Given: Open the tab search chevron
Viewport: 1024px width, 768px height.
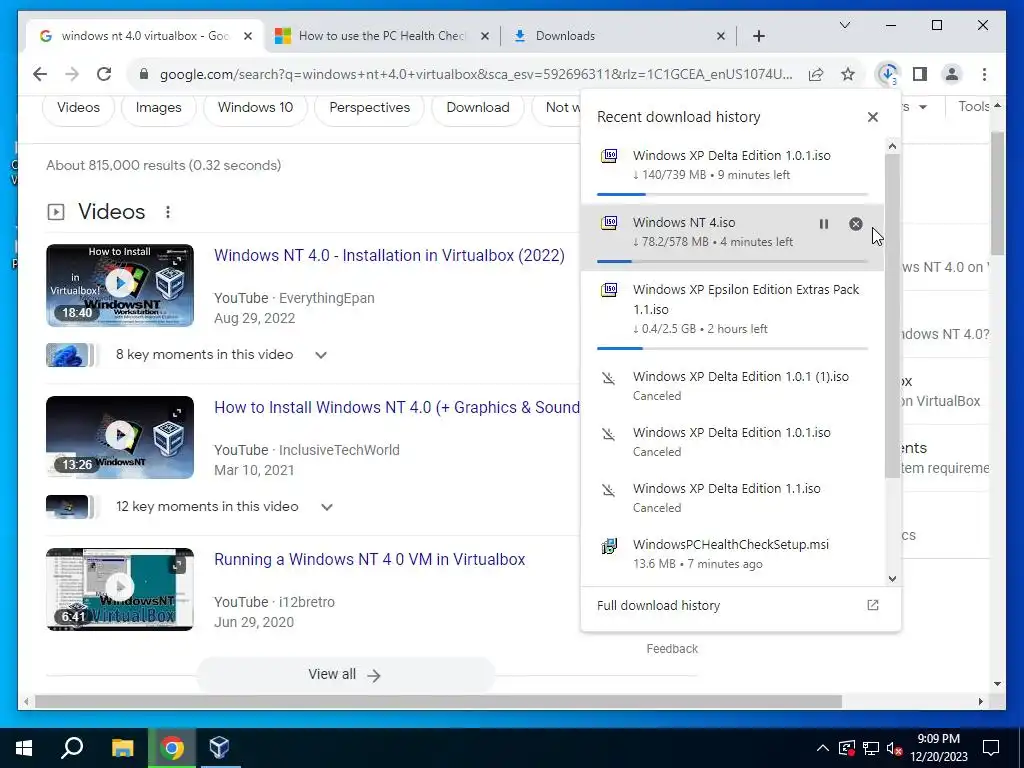Looking at the screenshot, I should click(844, 25).
